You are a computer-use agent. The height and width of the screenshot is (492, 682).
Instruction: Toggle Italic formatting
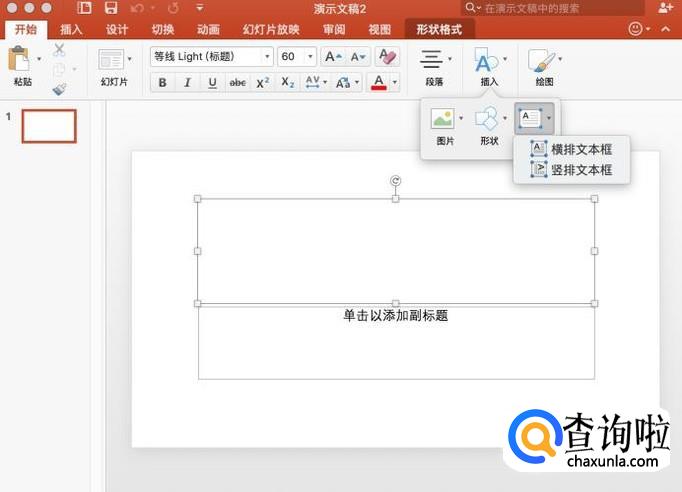pos(187,82)
